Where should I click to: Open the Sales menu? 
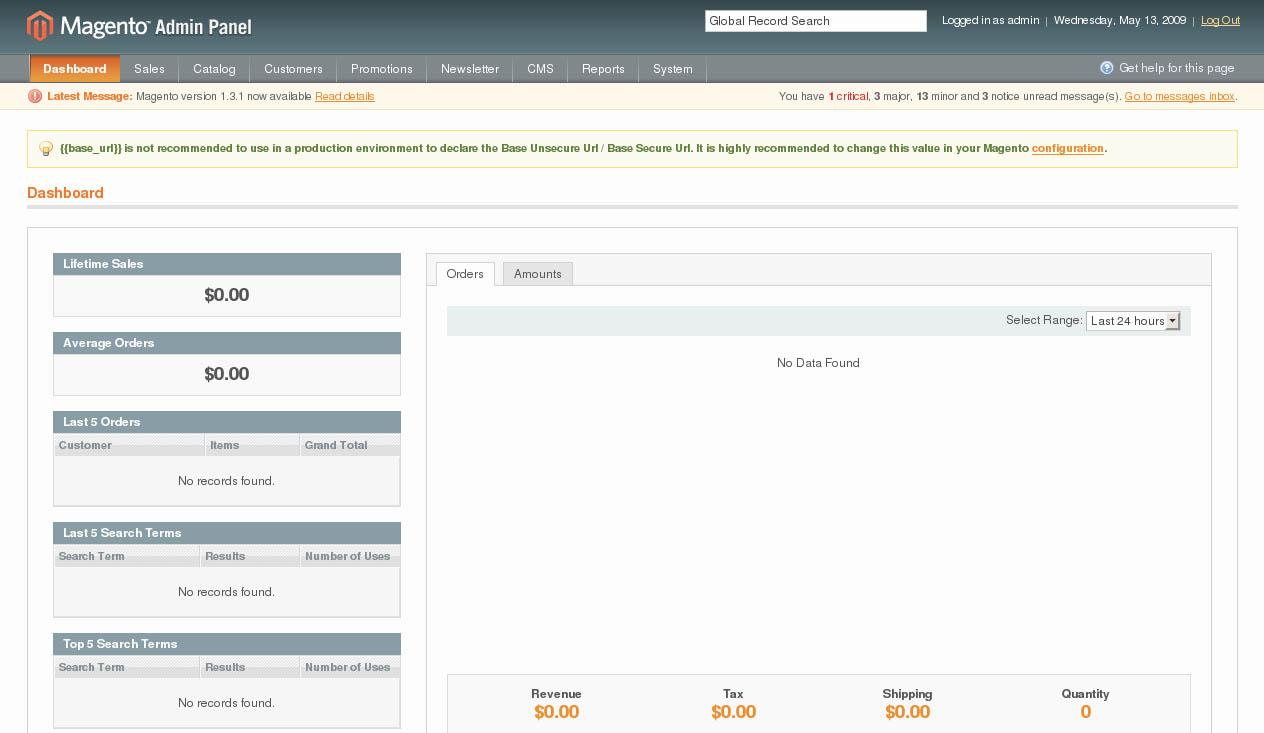[x=149, y=69]
